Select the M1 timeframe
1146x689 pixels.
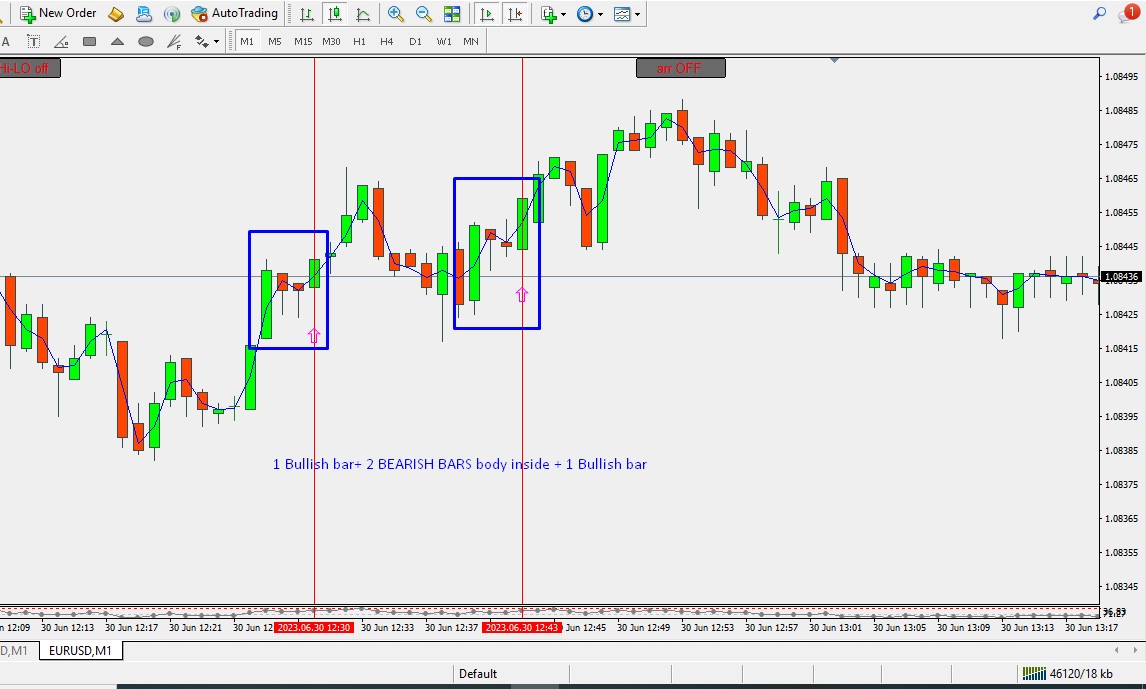click(247, 42)
